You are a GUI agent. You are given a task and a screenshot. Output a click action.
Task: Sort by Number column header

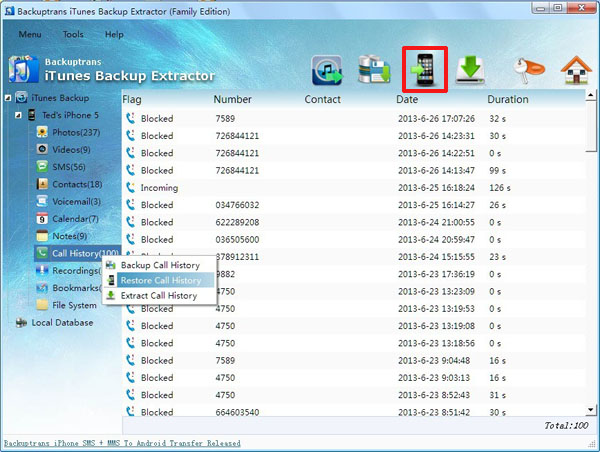(x=233, y=100)
